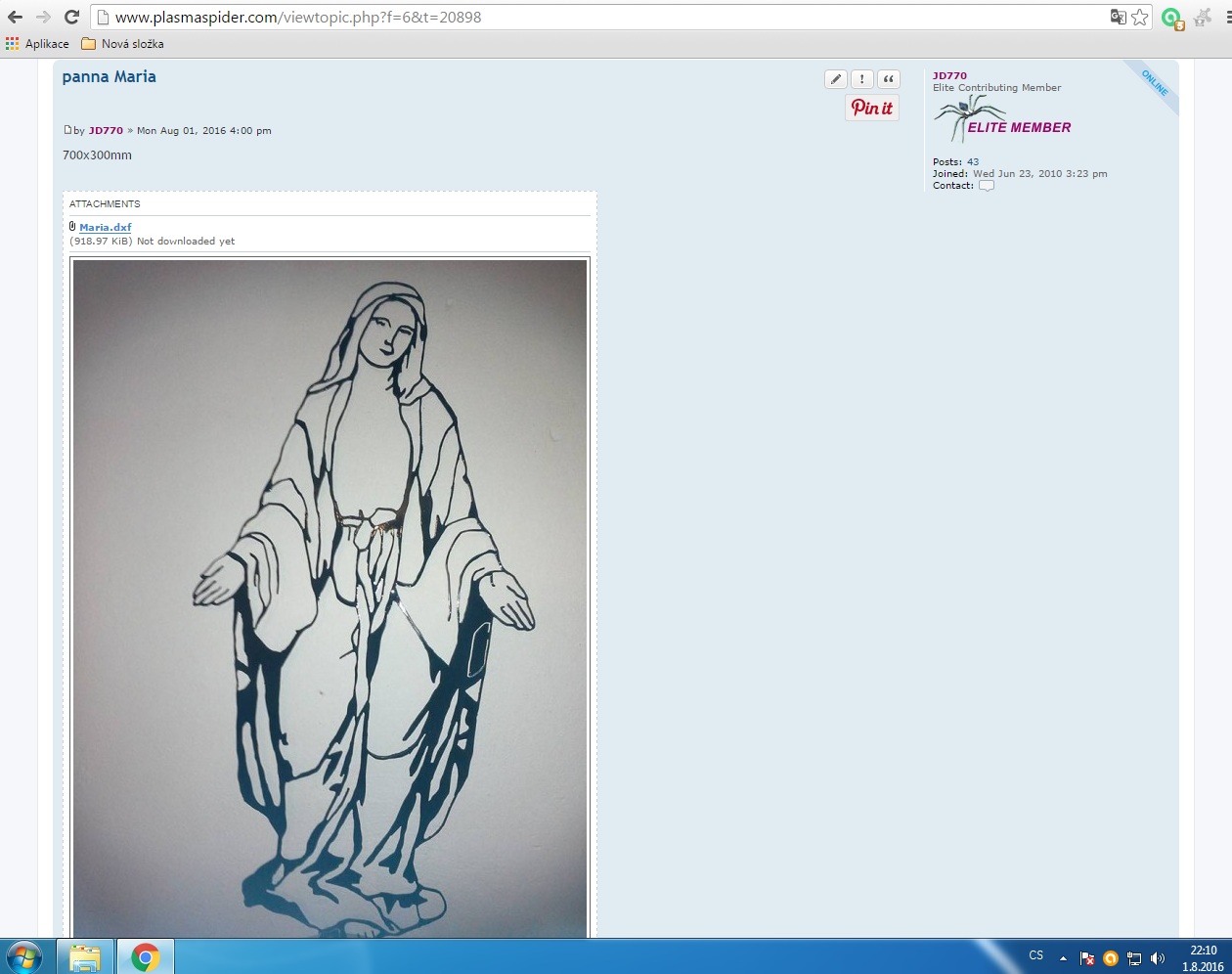Click the contact JD770 speech bubble icon
This screenshot has width=1232, height=974.
(987, 186)
